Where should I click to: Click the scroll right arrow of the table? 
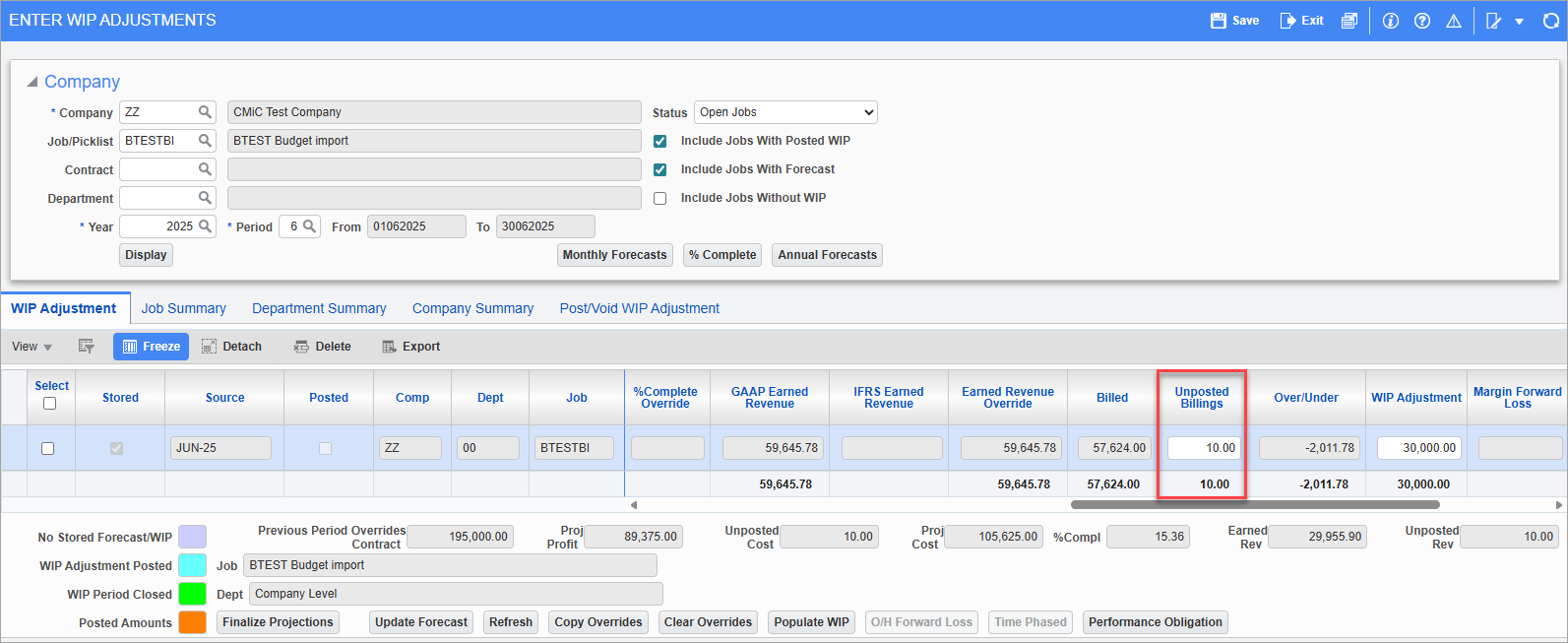pyautogui.click(x=1558, y=505)
